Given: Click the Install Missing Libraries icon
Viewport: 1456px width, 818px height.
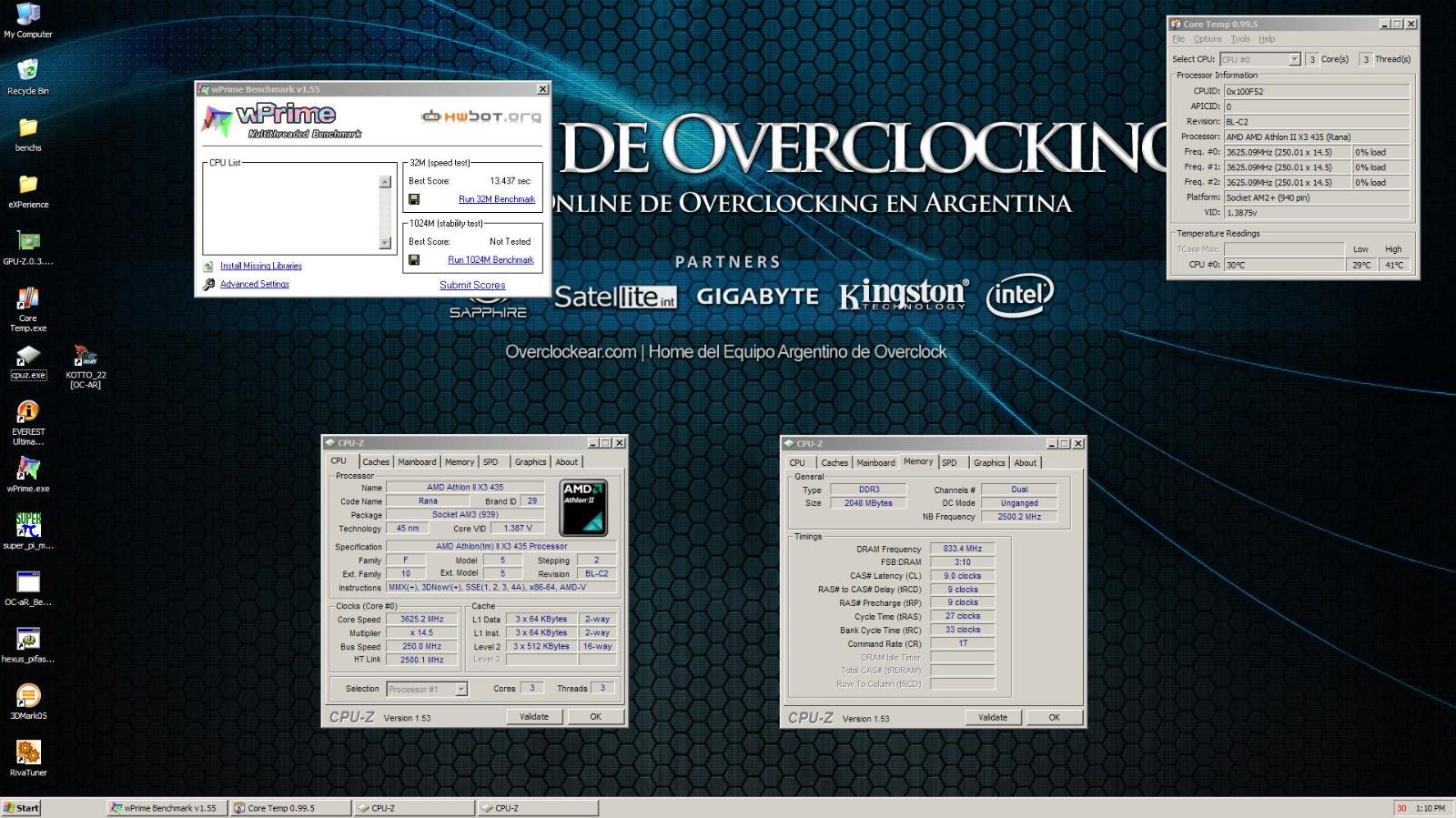Looking at the screenshot, I should point(208,266).
